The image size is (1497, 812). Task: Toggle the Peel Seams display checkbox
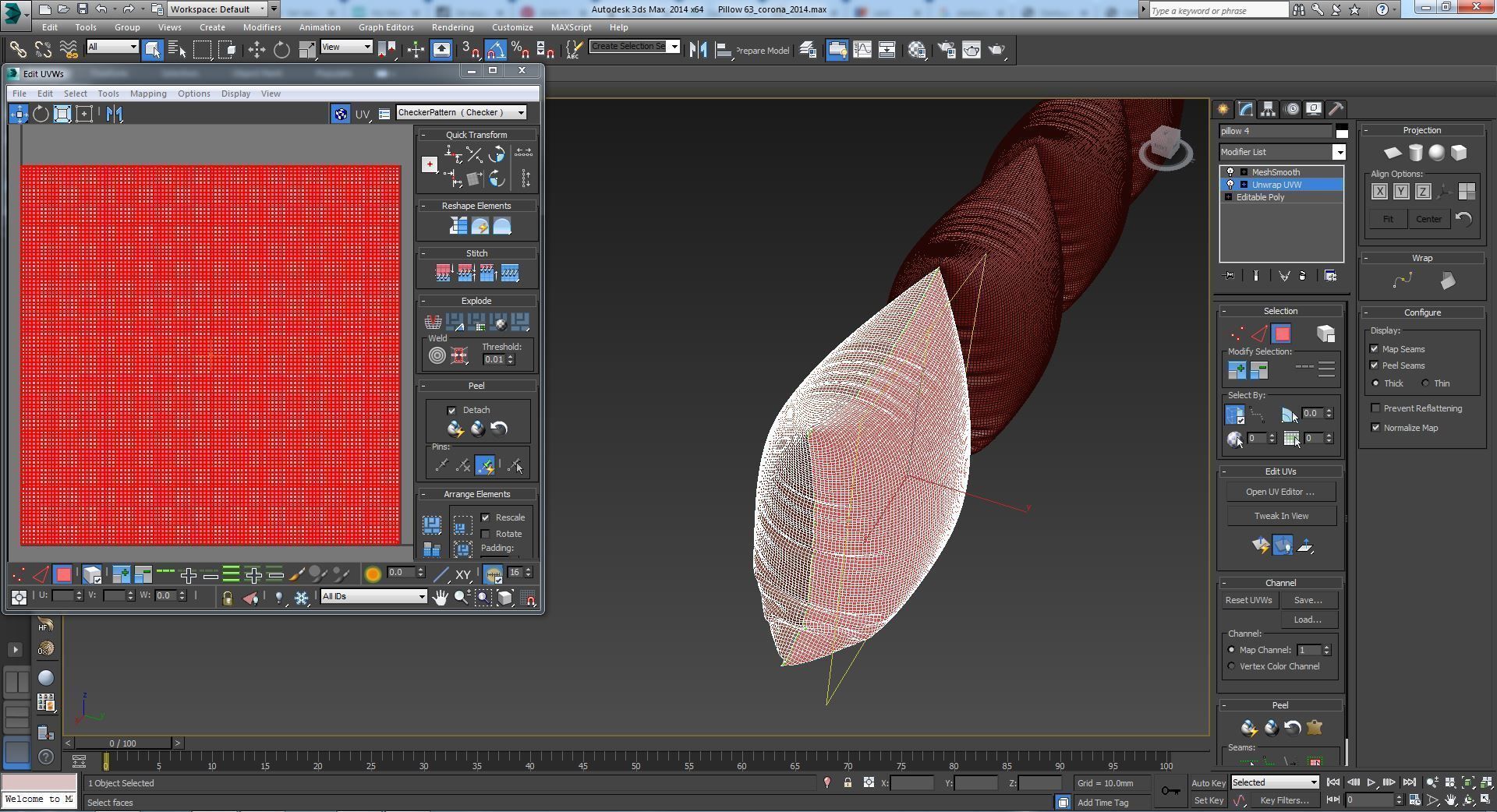point(1375,365)
